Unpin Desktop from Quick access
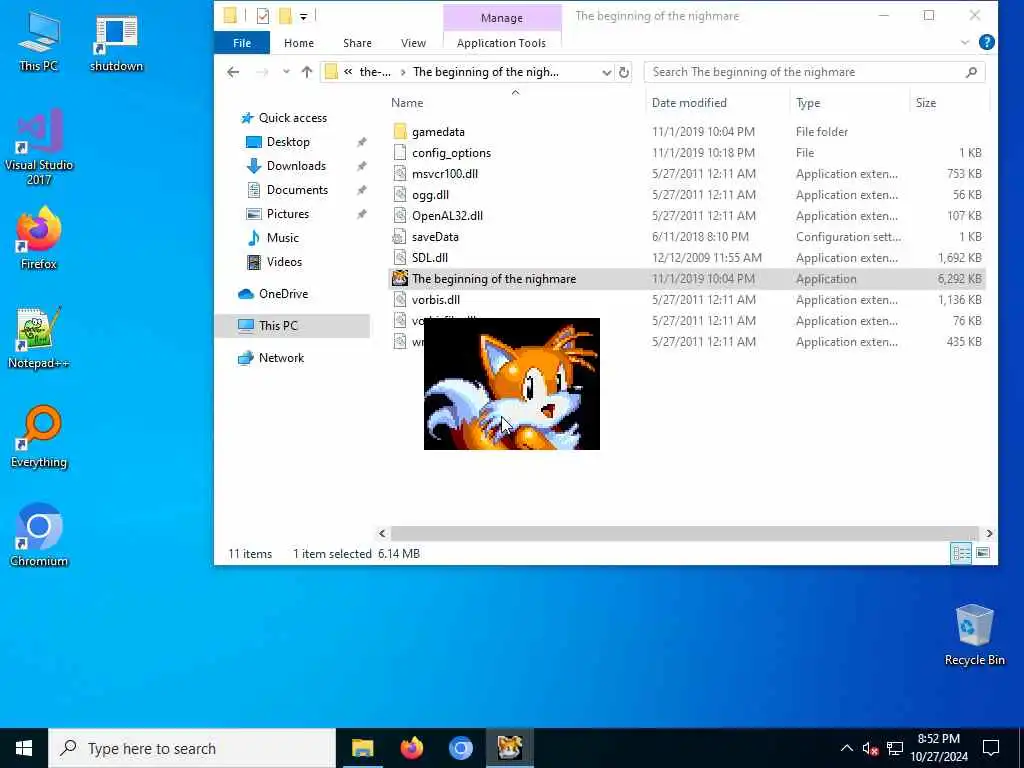This screenshot has width=1024, height=768. pos(361,142)
